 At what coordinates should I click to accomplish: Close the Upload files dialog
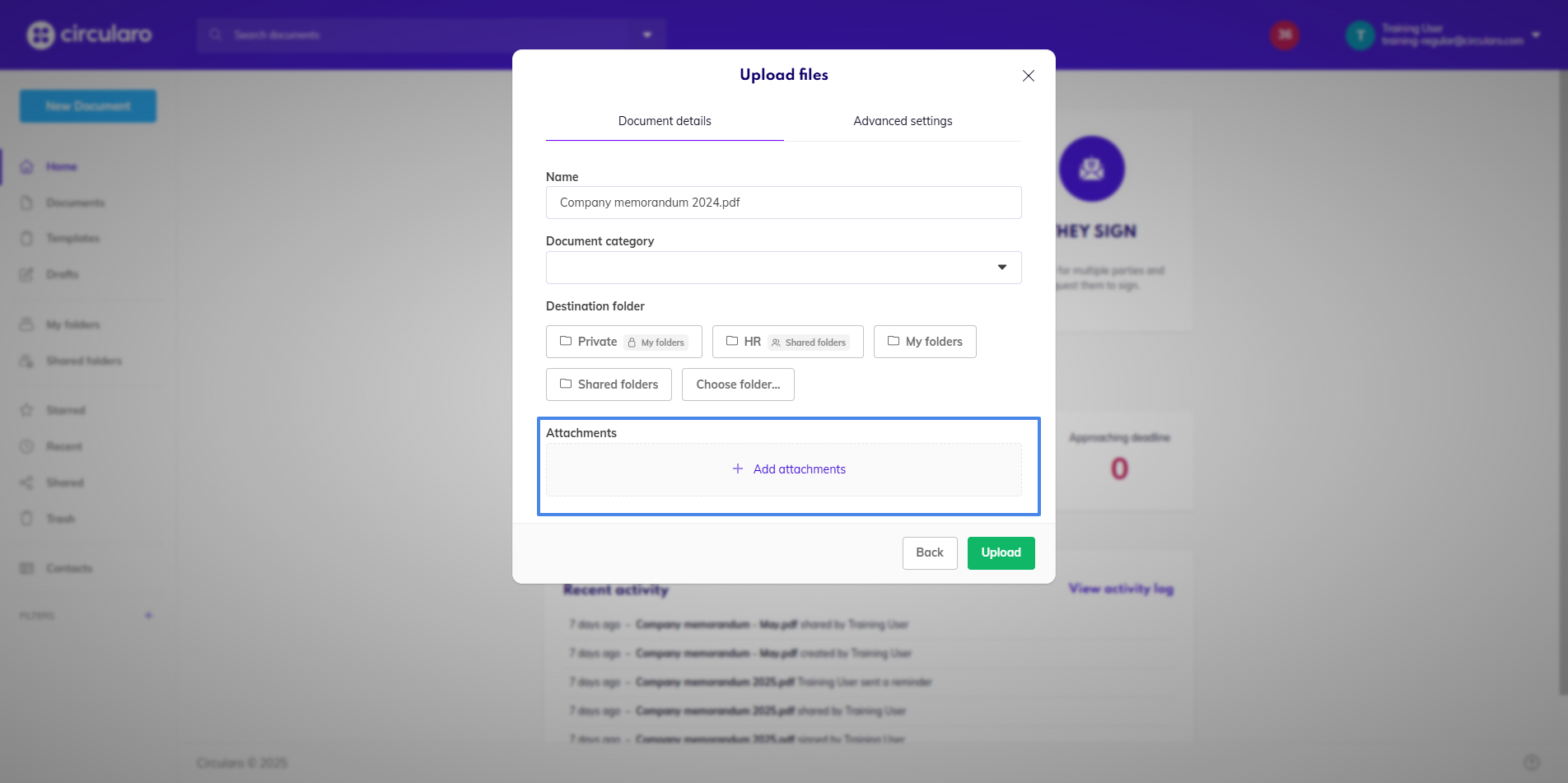(x=1028, y=76)
